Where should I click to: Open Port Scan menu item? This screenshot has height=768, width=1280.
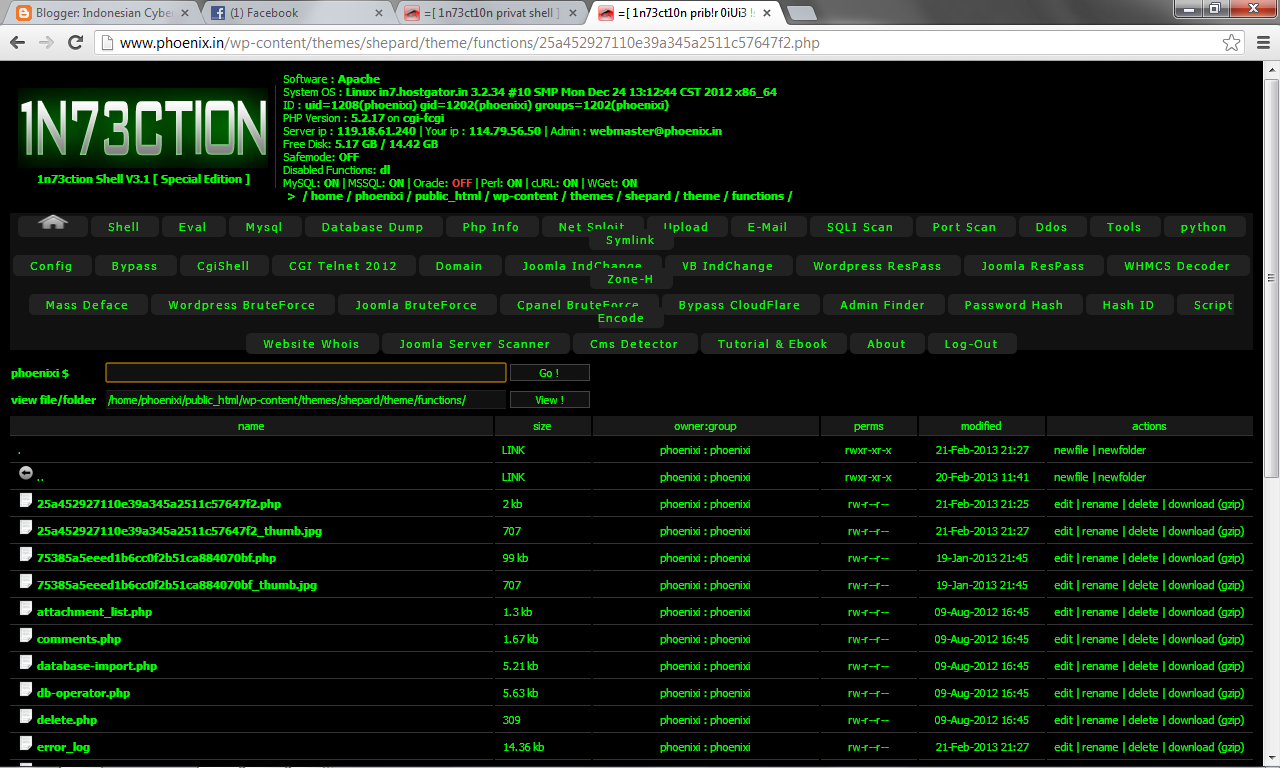click(964, 227)
